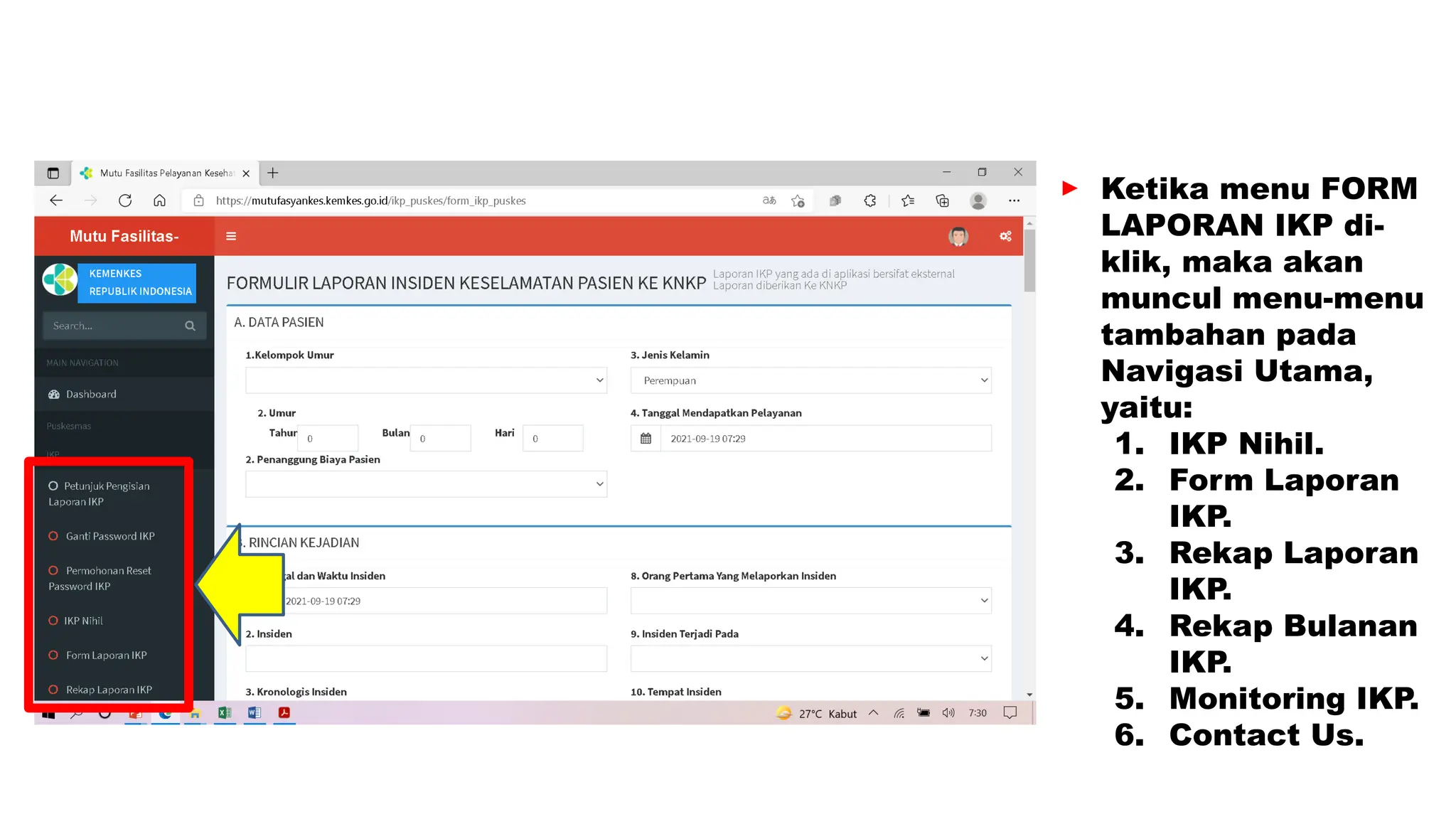
Task: Open the settings gears icon in header
Action: tap(1005, 236)
